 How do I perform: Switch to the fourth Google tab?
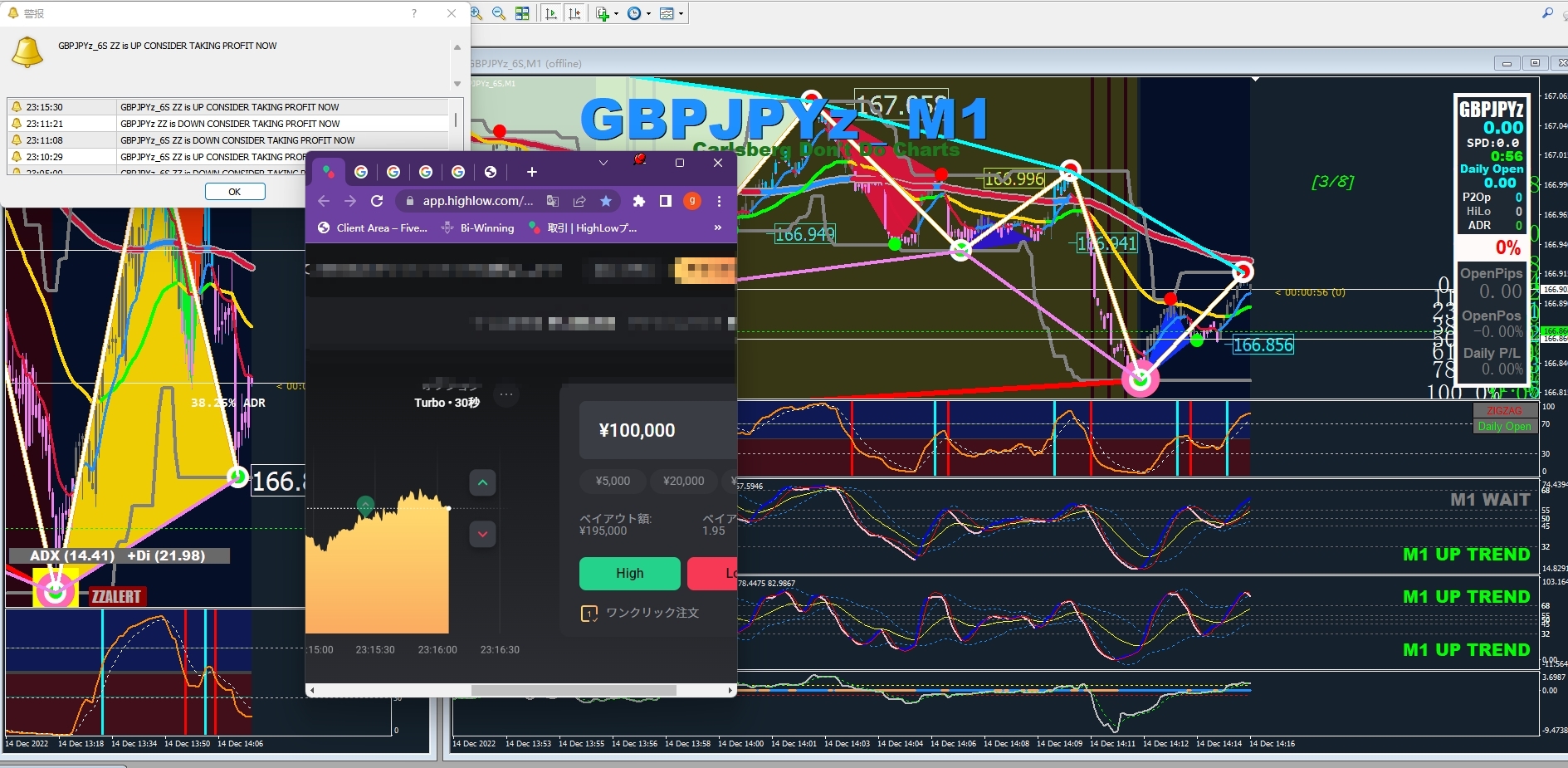[458, 172]
